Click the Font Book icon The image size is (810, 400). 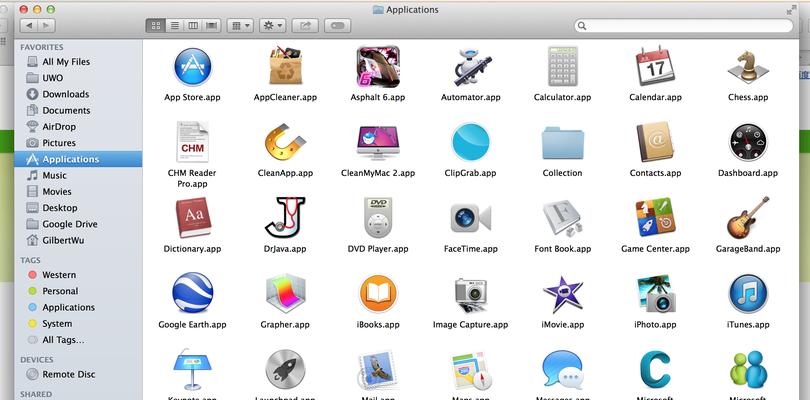(x=563, y=218)
